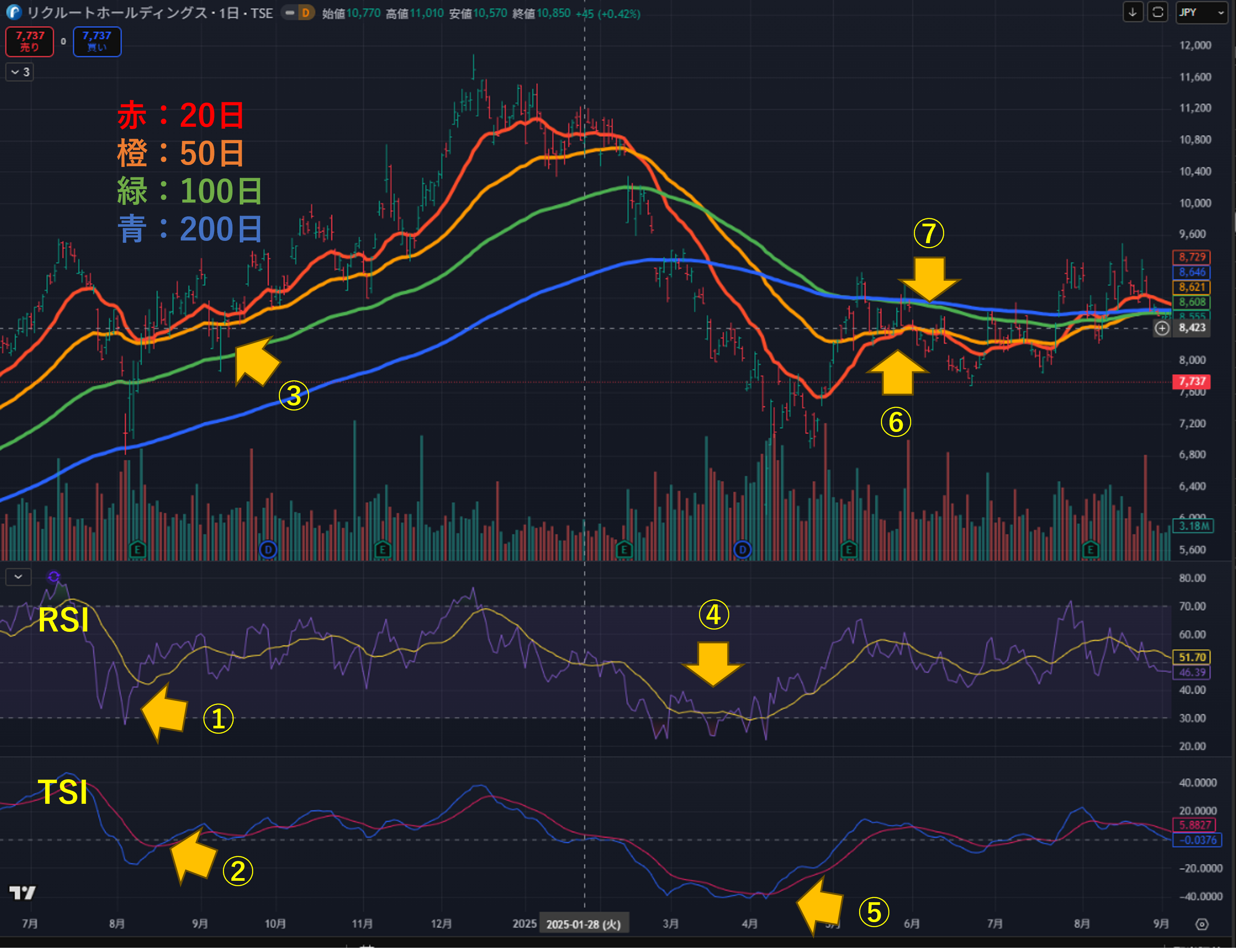Open the JPY currency dropdown
Image resolution: width=1236 pixels, height=952 pixels.
[1202, 13]
